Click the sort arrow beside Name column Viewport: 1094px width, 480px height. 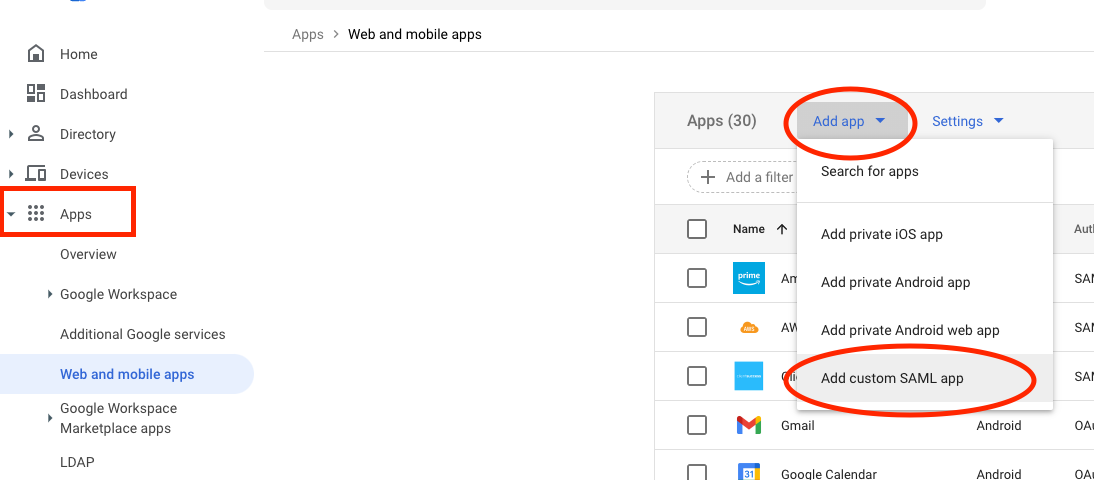click(x=782, y=229)
